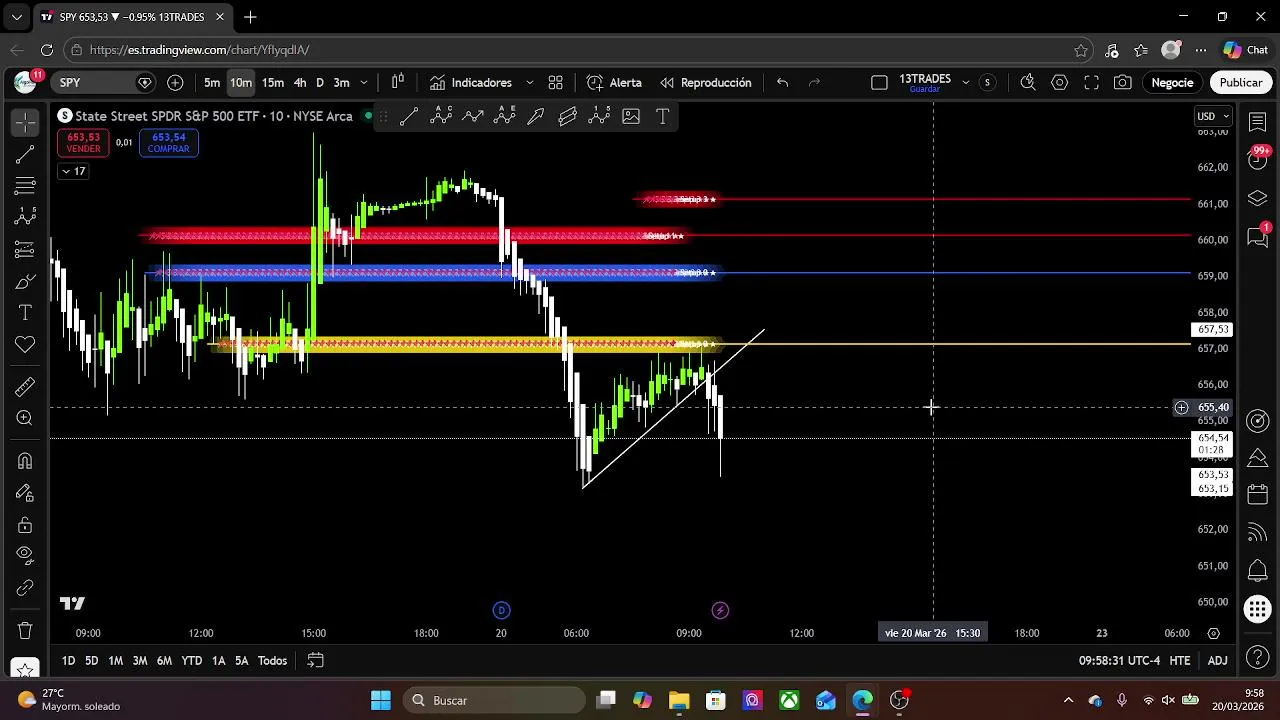This screenshot has height=720, width=1280.
Task: Open the go to date calendar icon
Action: pos(315,661)
